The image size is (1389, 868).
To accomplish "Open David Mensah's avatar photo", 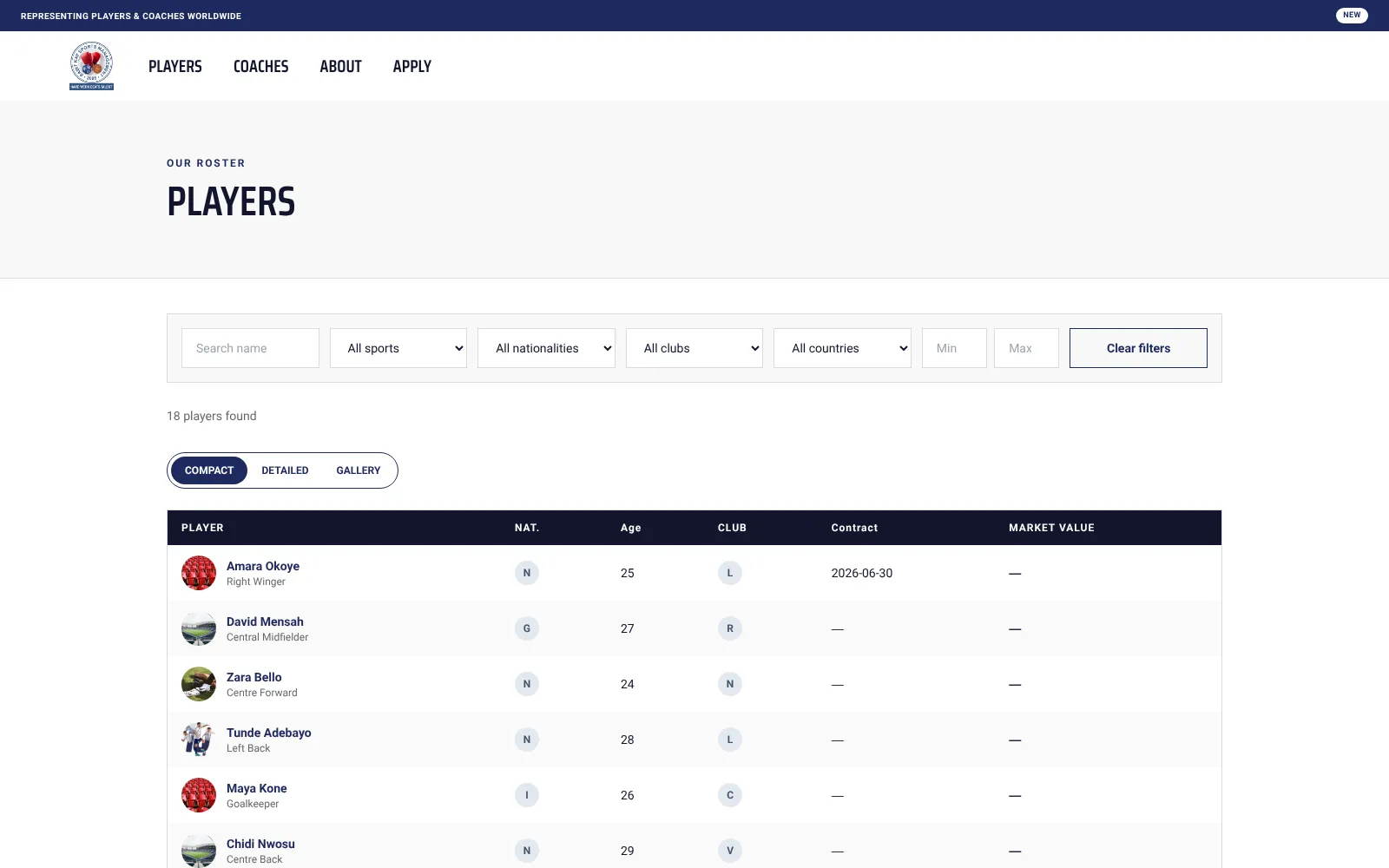I will pos(199,628).
